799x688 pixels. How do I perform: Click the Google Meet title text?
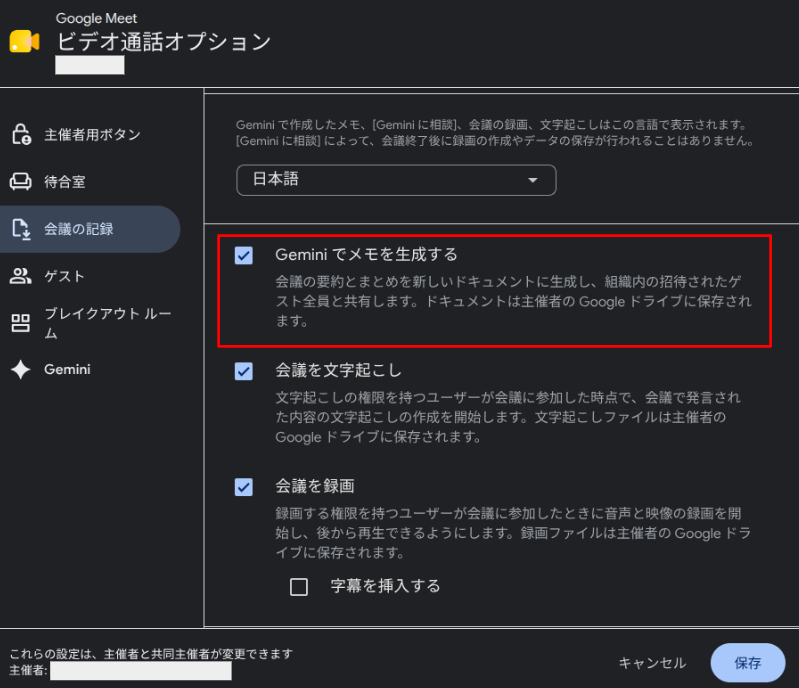click(x=96, y=18)
